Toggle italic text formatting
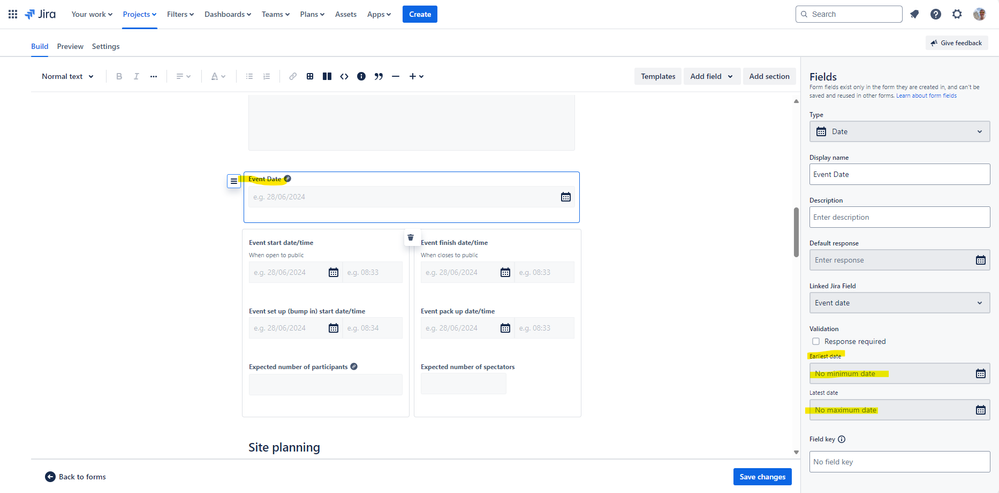 (x=136, y=76)
